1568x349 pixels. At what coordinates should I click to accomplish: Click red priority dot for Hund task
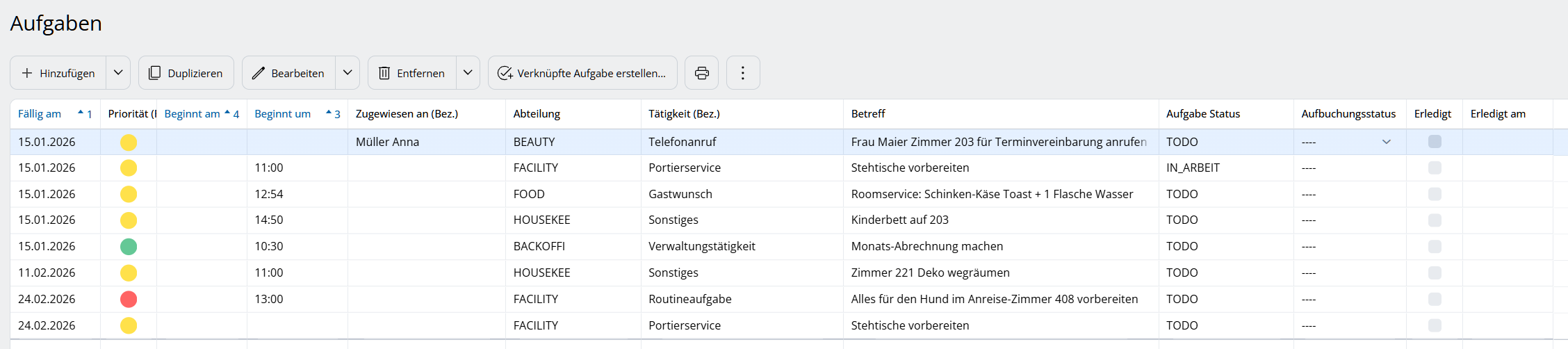[129, 299]
